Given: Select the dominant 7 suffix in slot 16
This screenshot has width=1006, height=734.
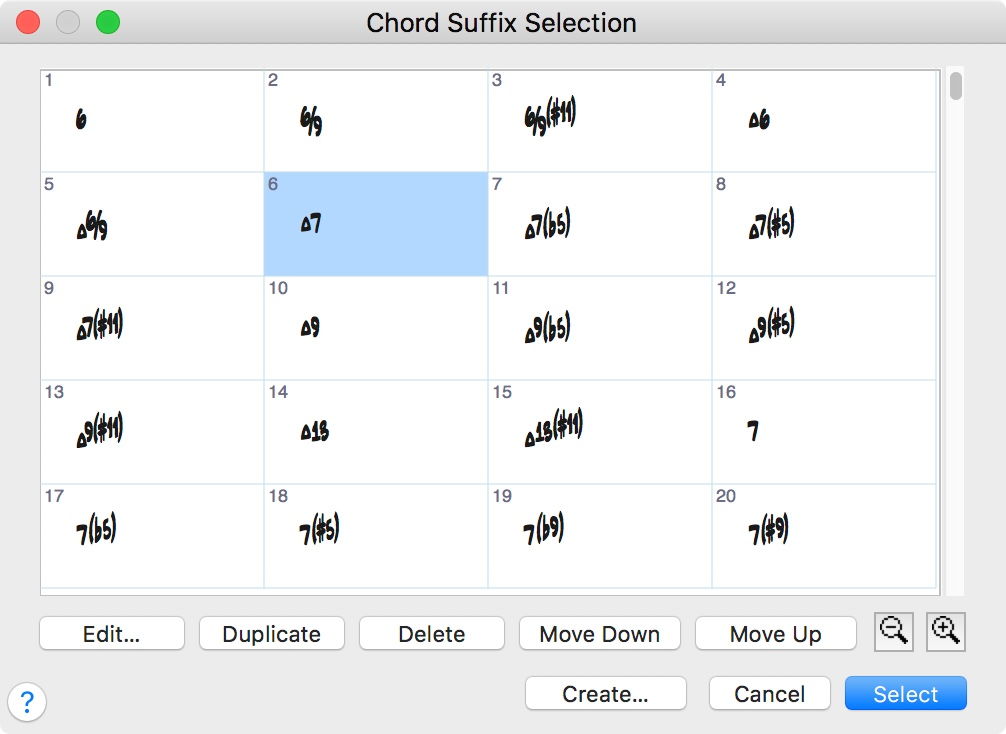Looking at the screenshot, I should point(824,432).
